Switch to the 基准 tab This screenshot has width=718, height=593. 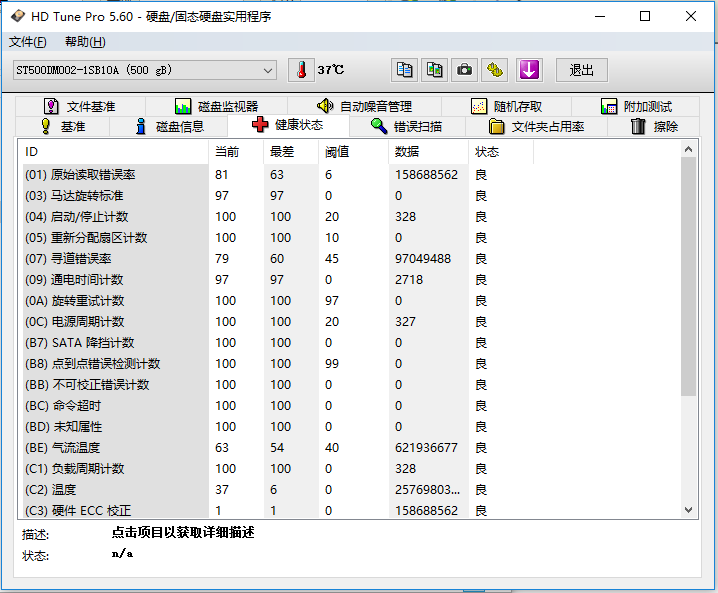click(63, 126)
